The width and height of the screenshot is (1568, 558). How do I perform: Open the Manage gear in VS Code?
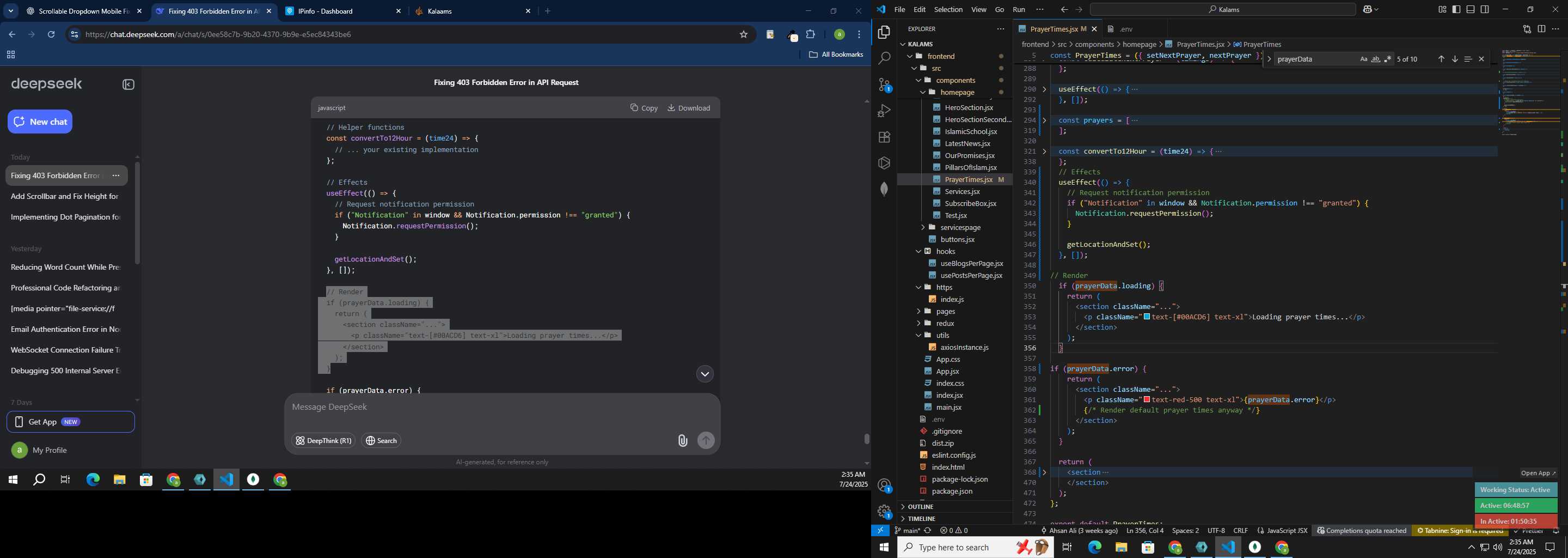tap(884, 512)
